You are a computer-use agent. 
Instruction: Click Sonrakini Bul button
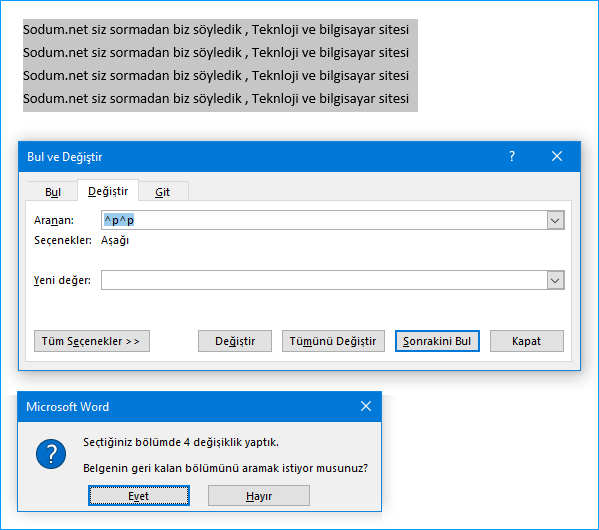click(437, 341)
